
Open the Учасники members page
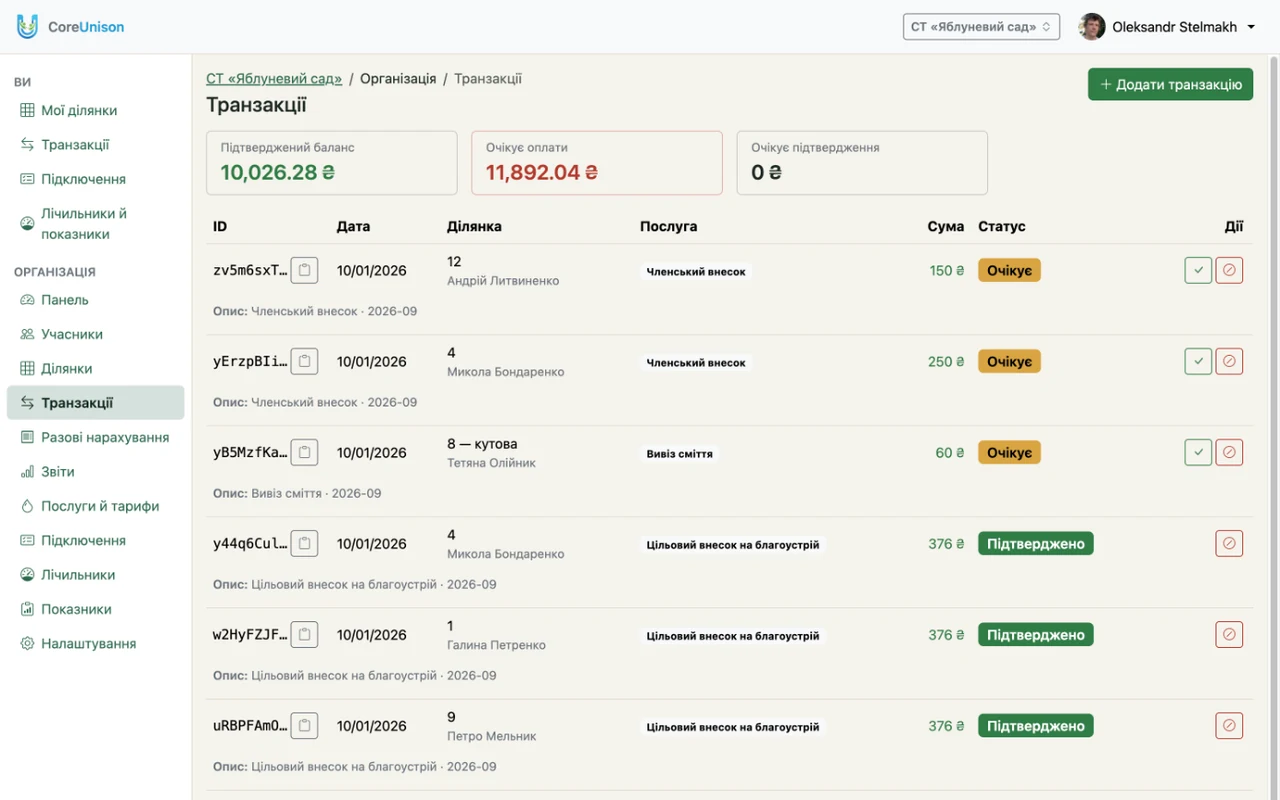pyautogui.click(x=96, y=334)
